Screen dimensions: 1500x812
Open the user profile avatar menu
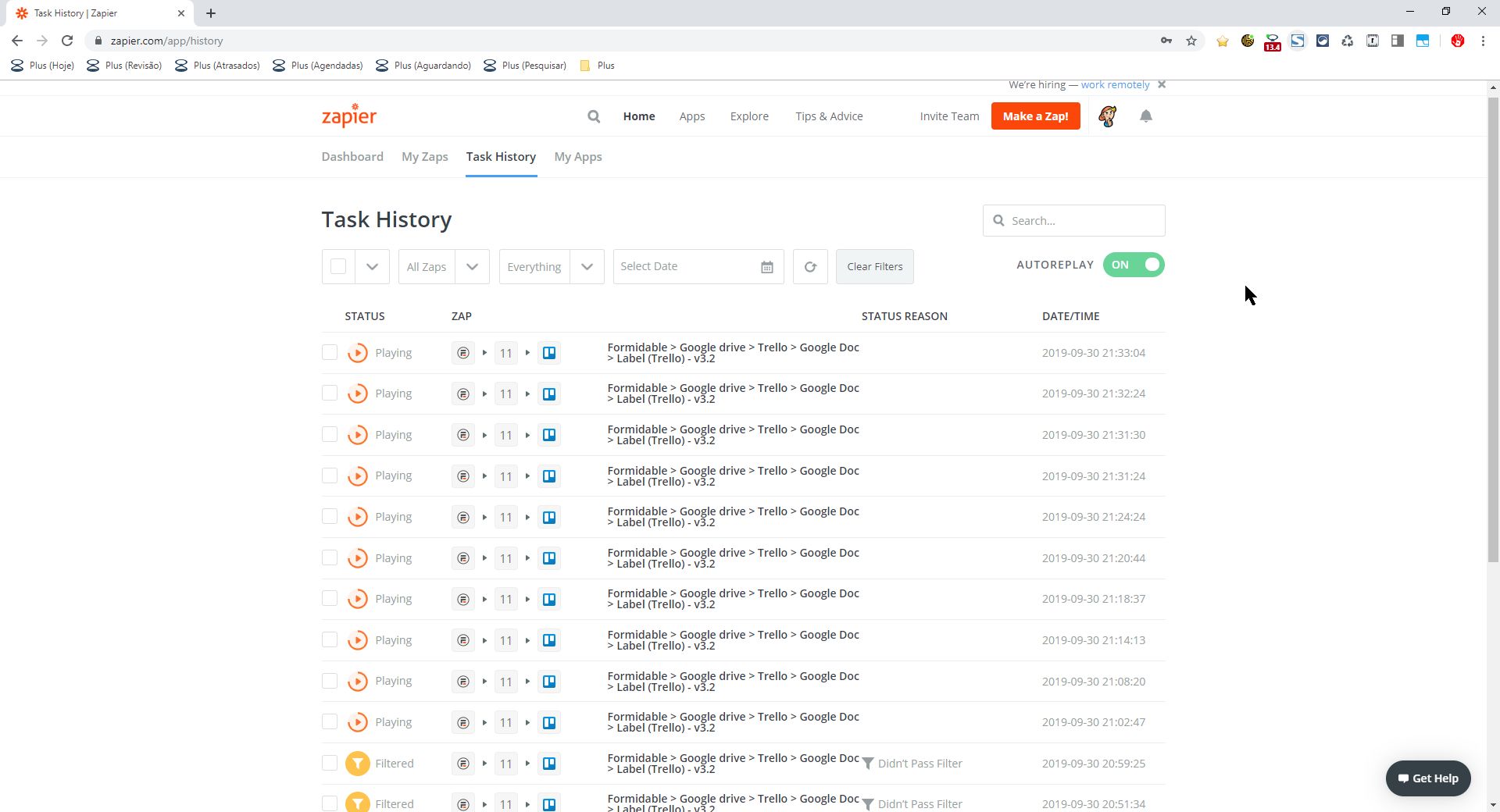click(x=1107, y=116)
